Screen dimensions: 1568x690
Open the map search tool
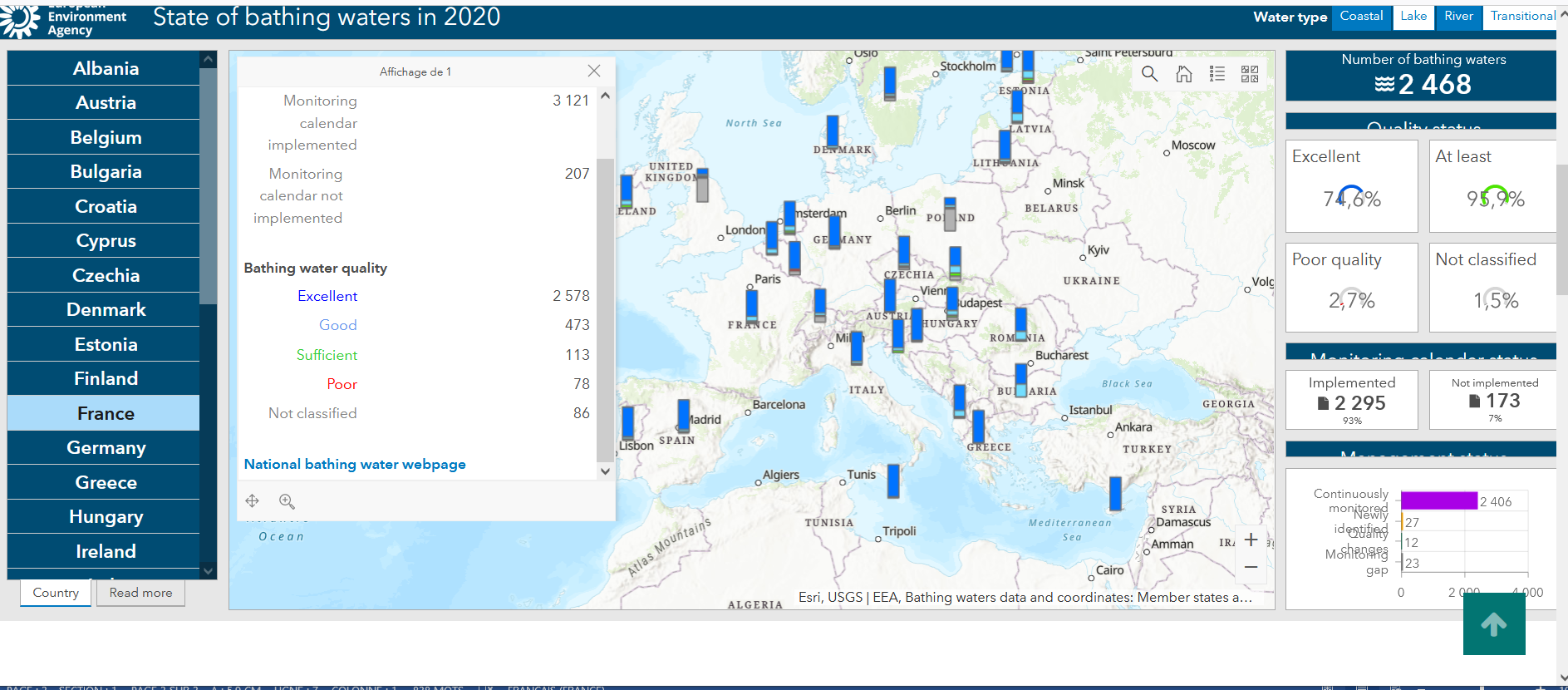point(1149,74)
